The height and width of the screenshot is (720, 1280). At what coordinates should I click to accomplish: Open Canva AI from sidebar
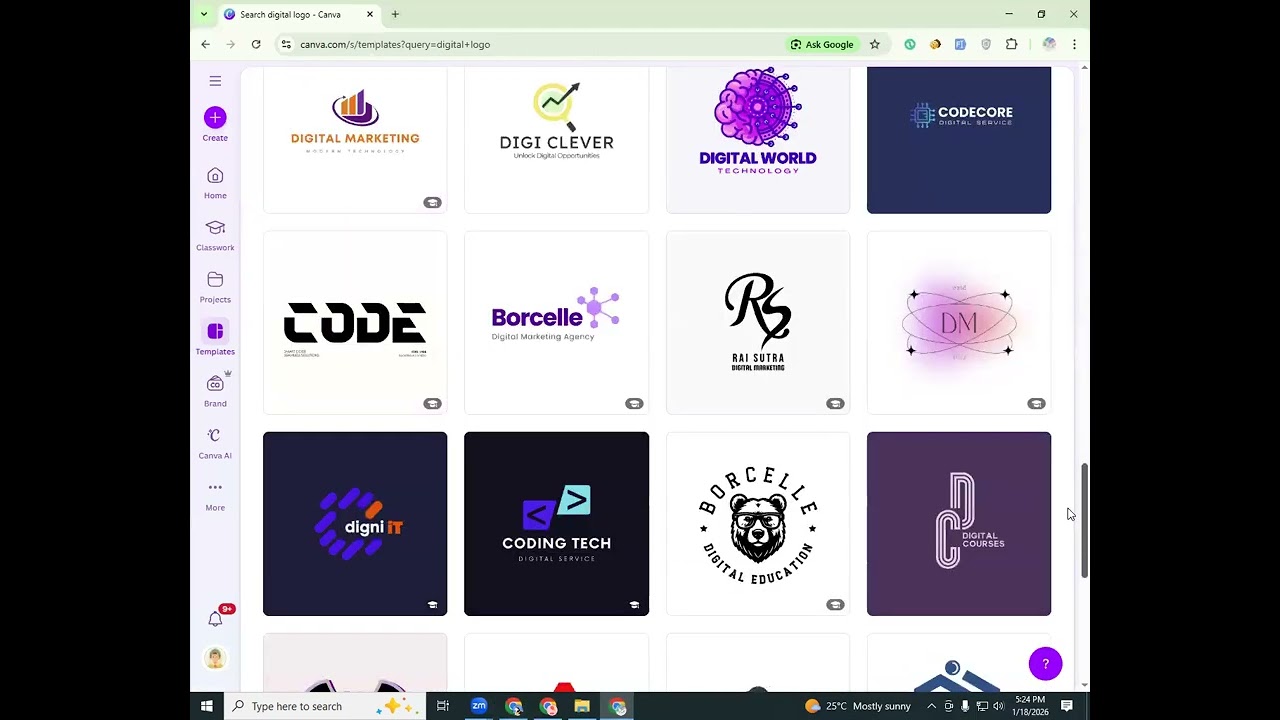[215, 444]
